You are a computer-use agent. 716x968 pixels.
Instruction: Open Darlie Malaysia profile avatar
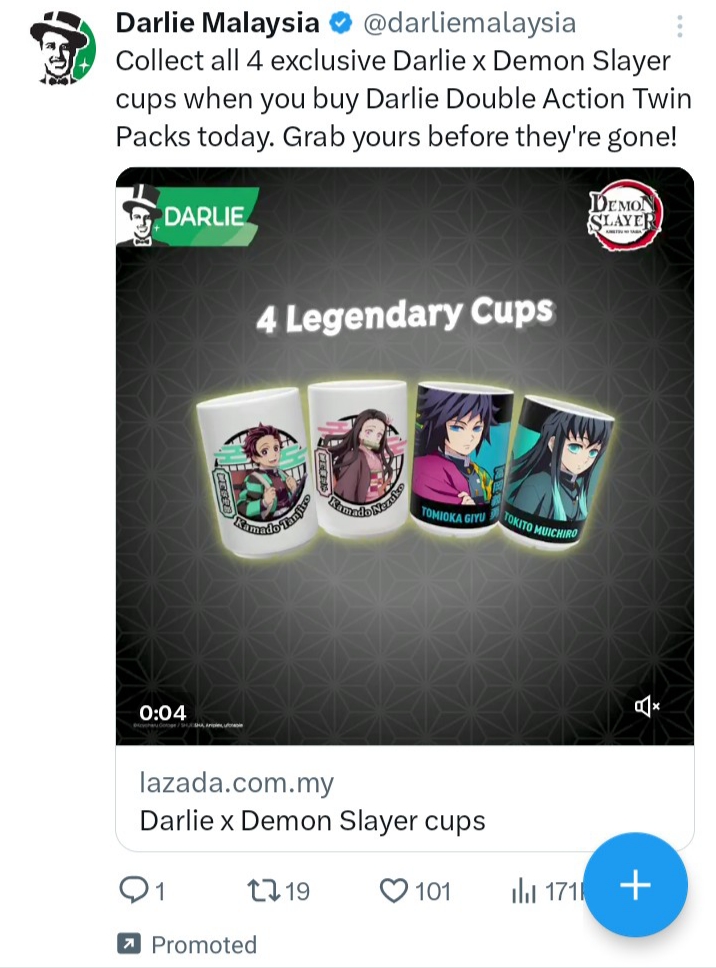tap(62, 48)
